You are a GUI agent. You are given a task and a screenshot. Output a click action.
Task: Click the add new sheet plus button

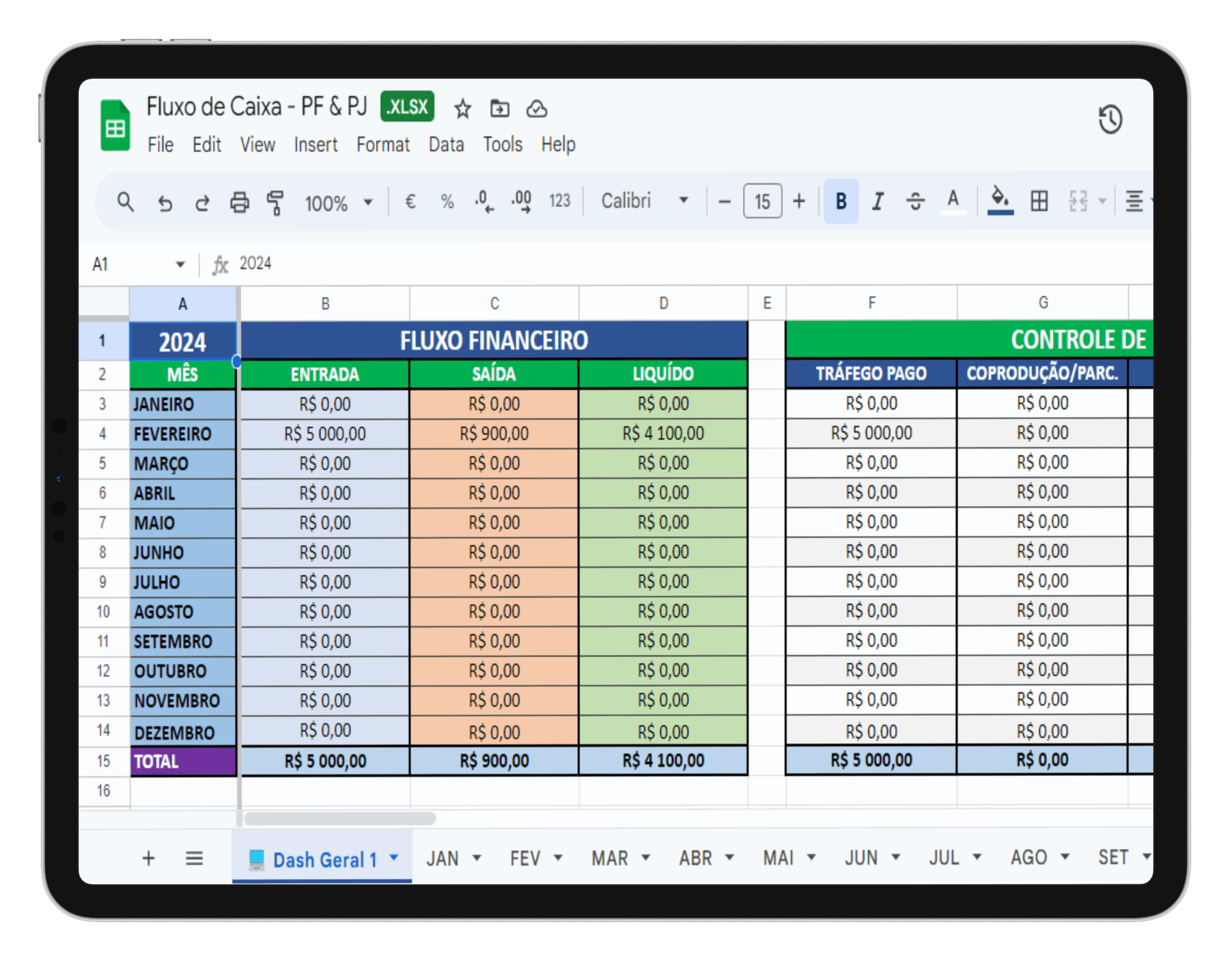click(148, 858)
